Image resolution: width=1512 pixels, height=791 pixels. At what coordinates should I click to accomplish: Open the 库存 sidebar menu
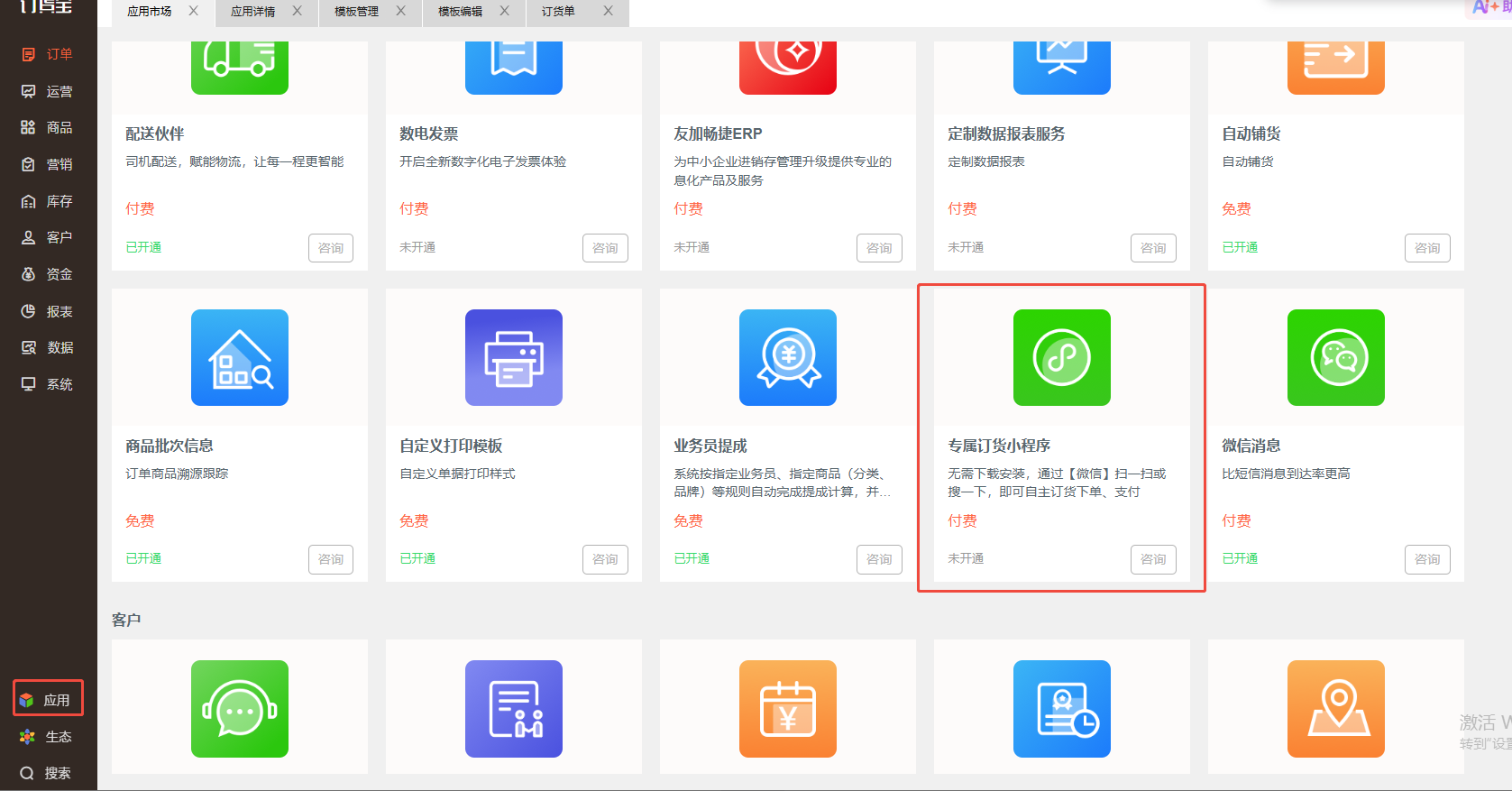47,201
